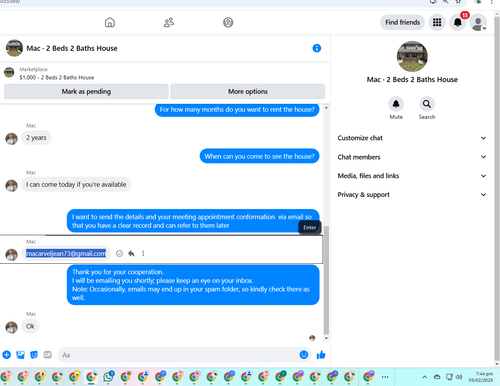Open emoji picker in message field
The width and height of the screenshot is (500, 386).
pos(304,355)
